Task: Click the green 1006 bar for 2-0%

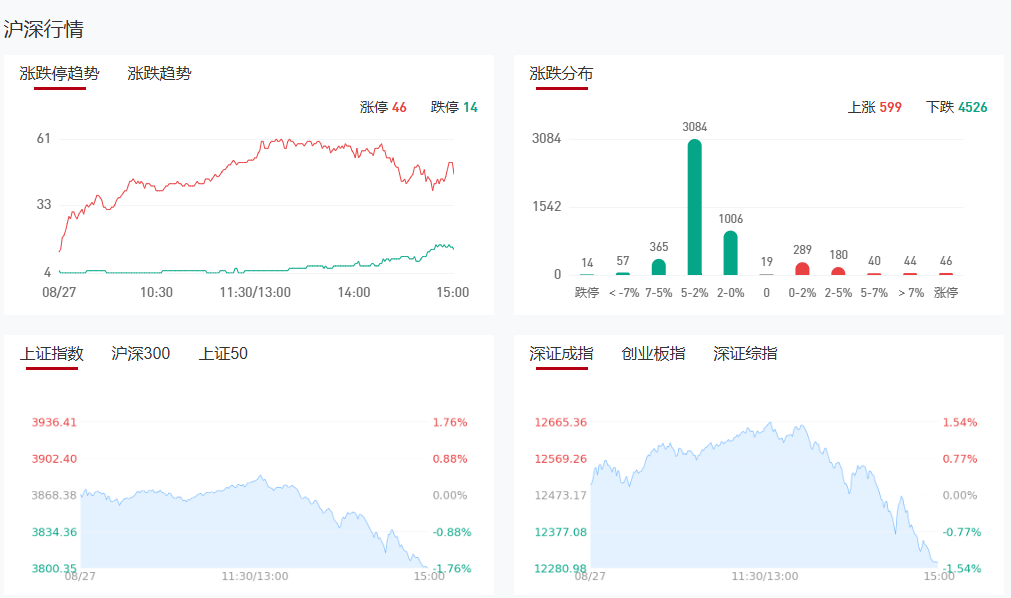Action: (731, 253)
